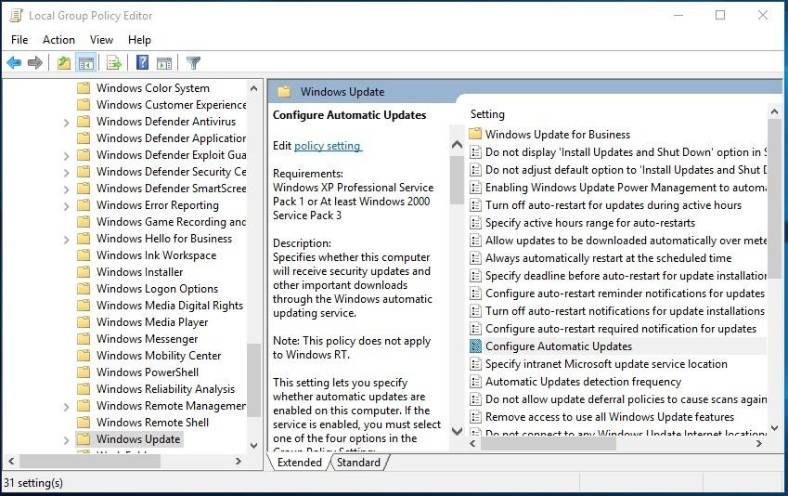Select Windows Mobility Center tree folder
This screenshot has height=496, width=788.
pyautogui.click(x=158, y=355)
